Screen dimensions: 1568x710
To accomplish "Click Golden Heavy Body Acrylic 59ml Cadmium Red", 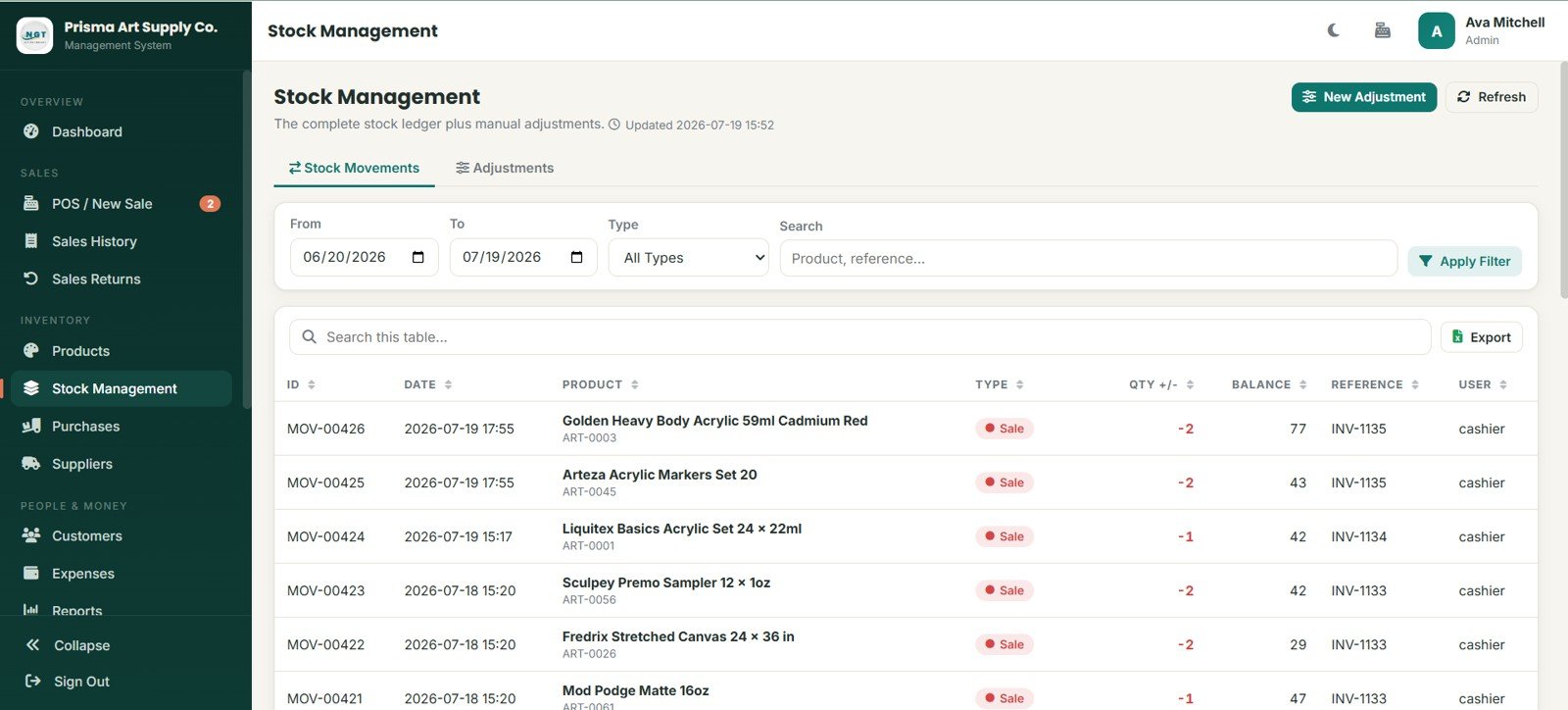I will point(714,421).
